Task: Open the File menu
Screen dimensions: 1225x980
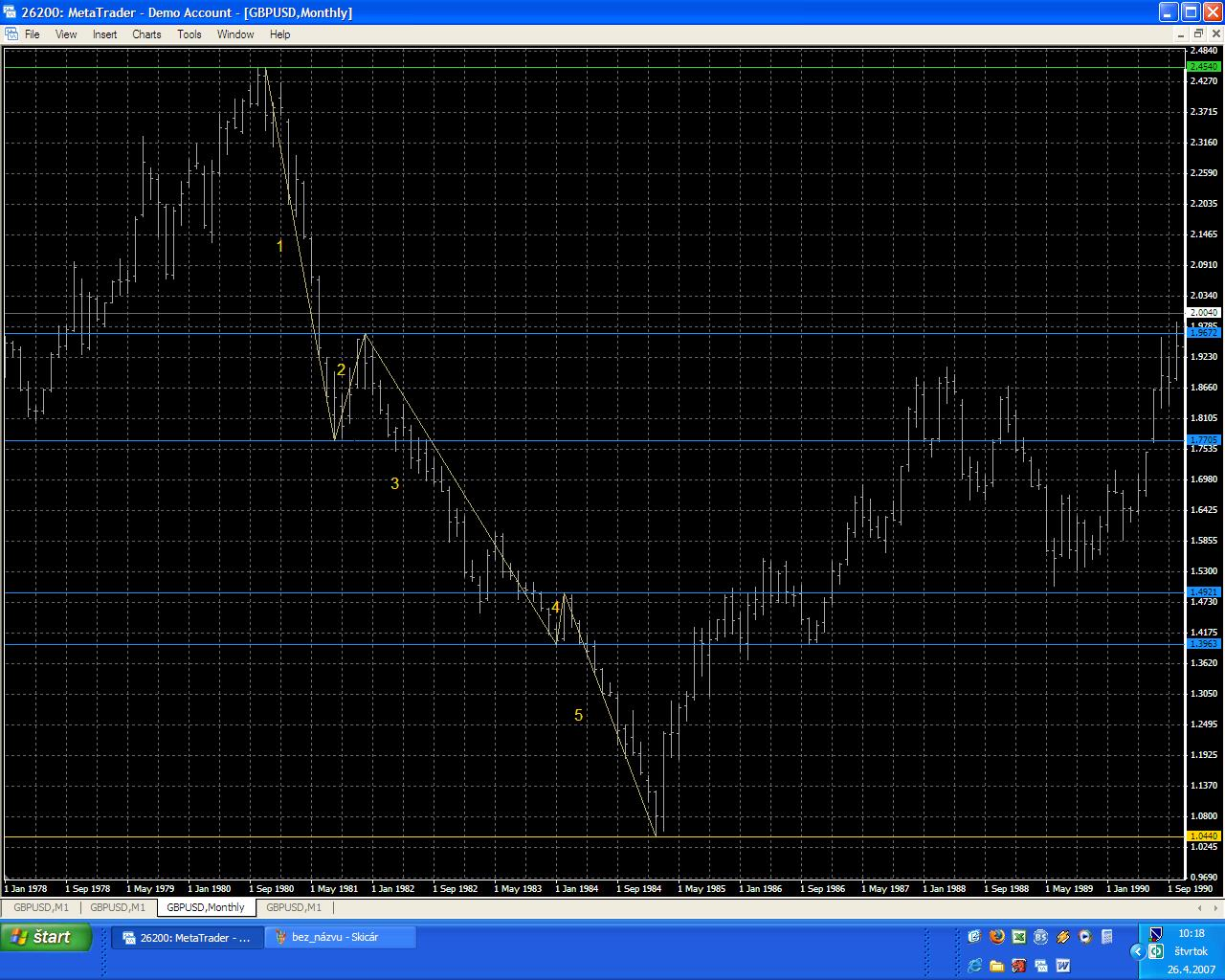Action: 32,34
